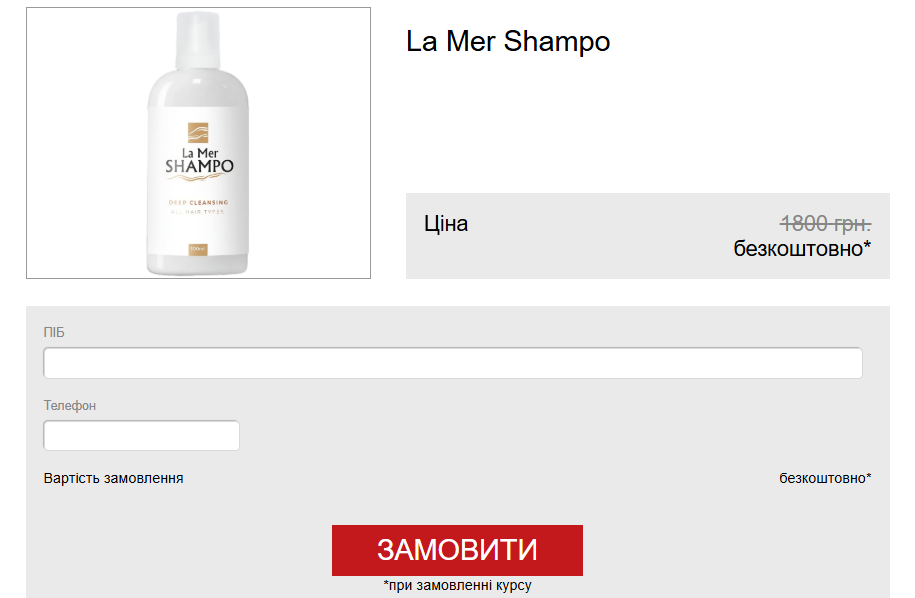Click the Ціна price label
This screenshot has height=598, width=915.
(x=446, y=223)
